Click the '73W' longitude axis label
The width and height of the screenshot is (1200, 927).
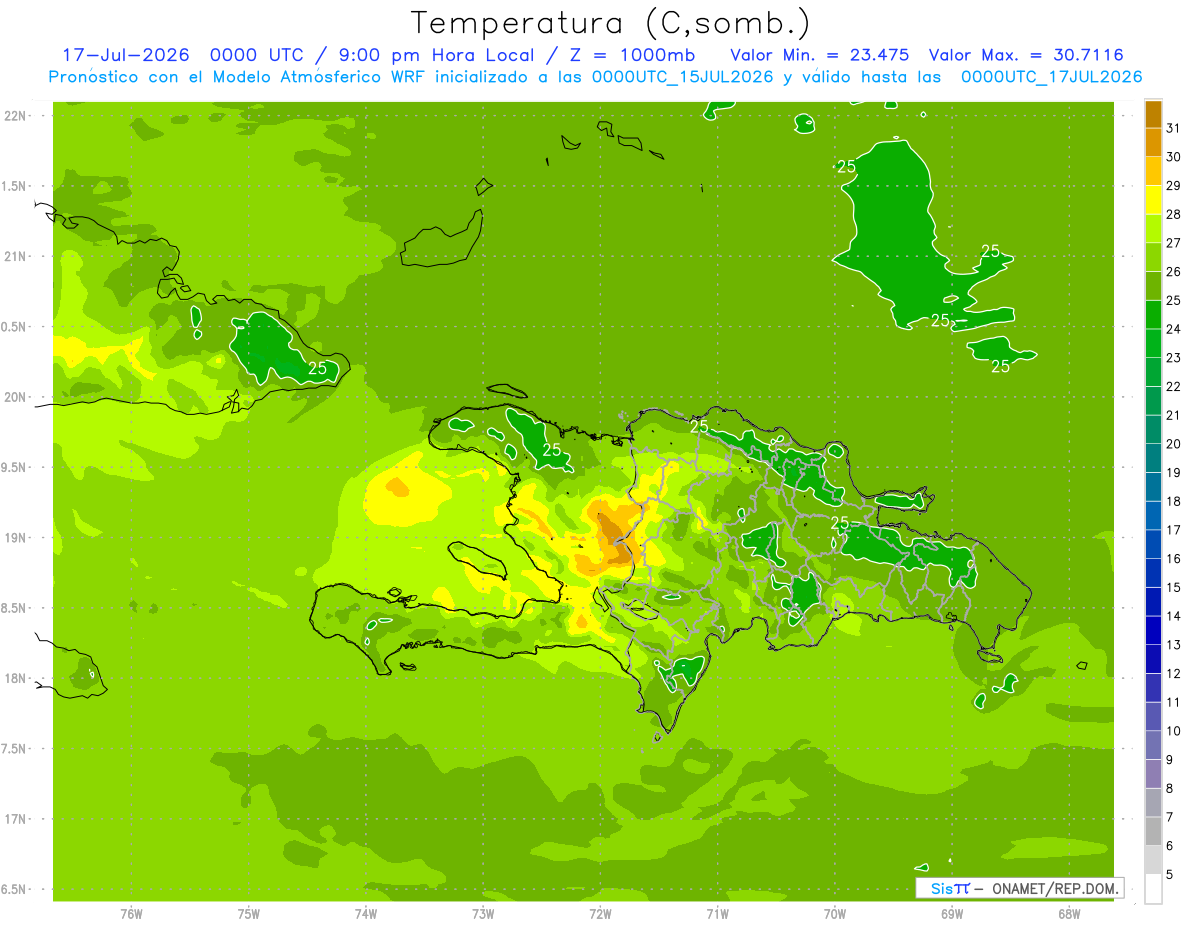(483, 913)
